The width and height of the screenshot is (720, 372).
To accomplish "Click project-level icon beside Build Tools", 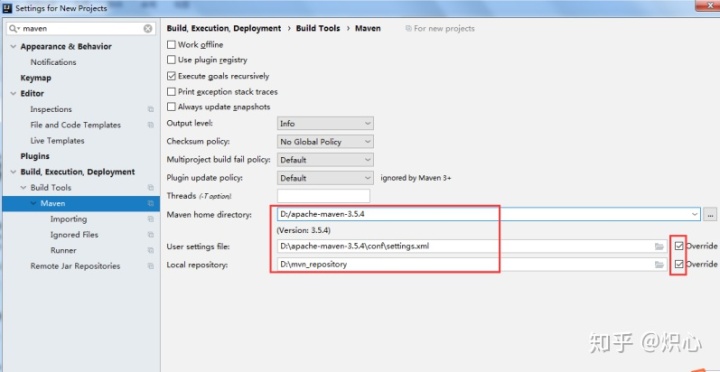I will click(150, 187).
